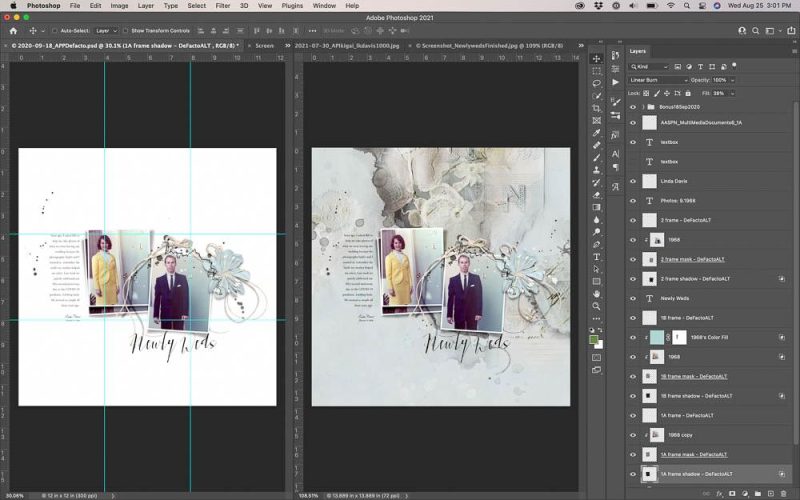Open the Plugins menu

(x=292, y=6)
